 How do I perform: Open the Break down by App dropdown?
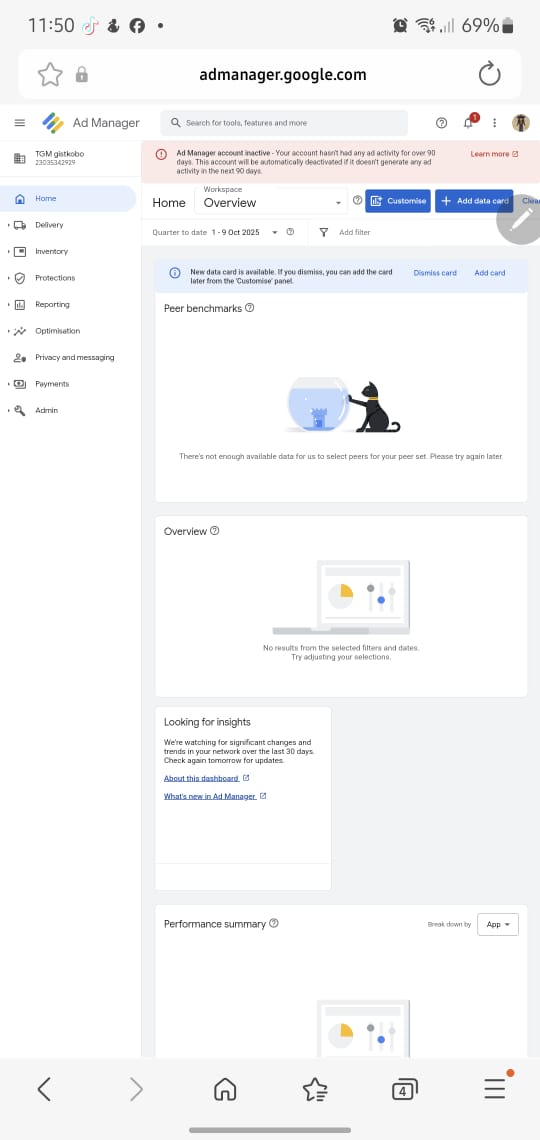[x=498, y=924]
